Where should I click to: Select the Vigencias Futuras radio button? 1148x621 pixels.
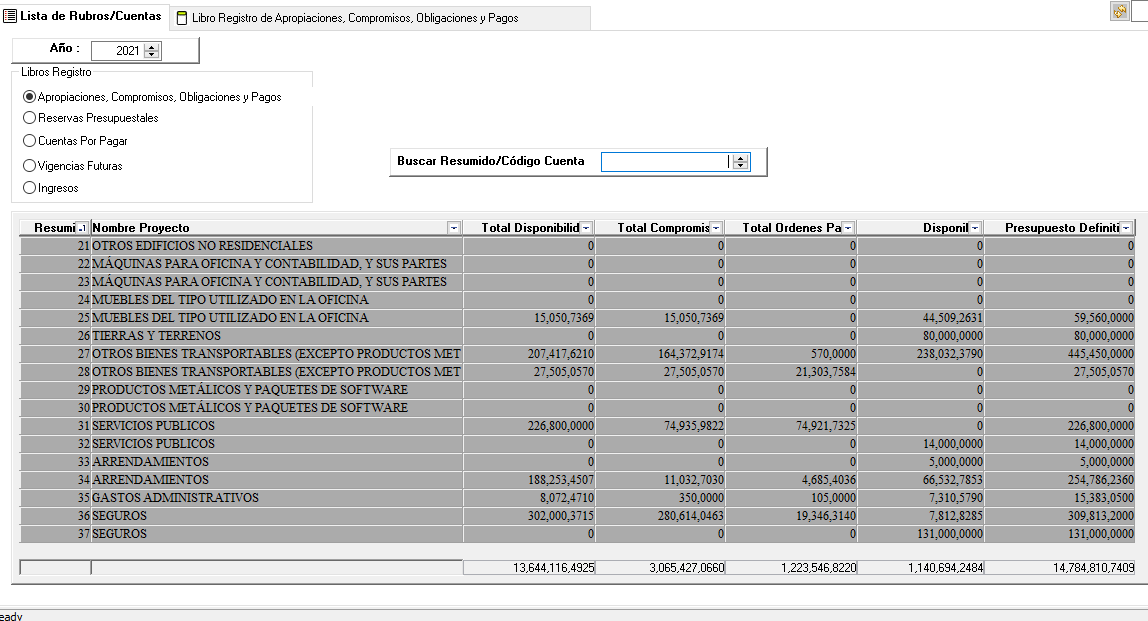click(x=29, y=166)
